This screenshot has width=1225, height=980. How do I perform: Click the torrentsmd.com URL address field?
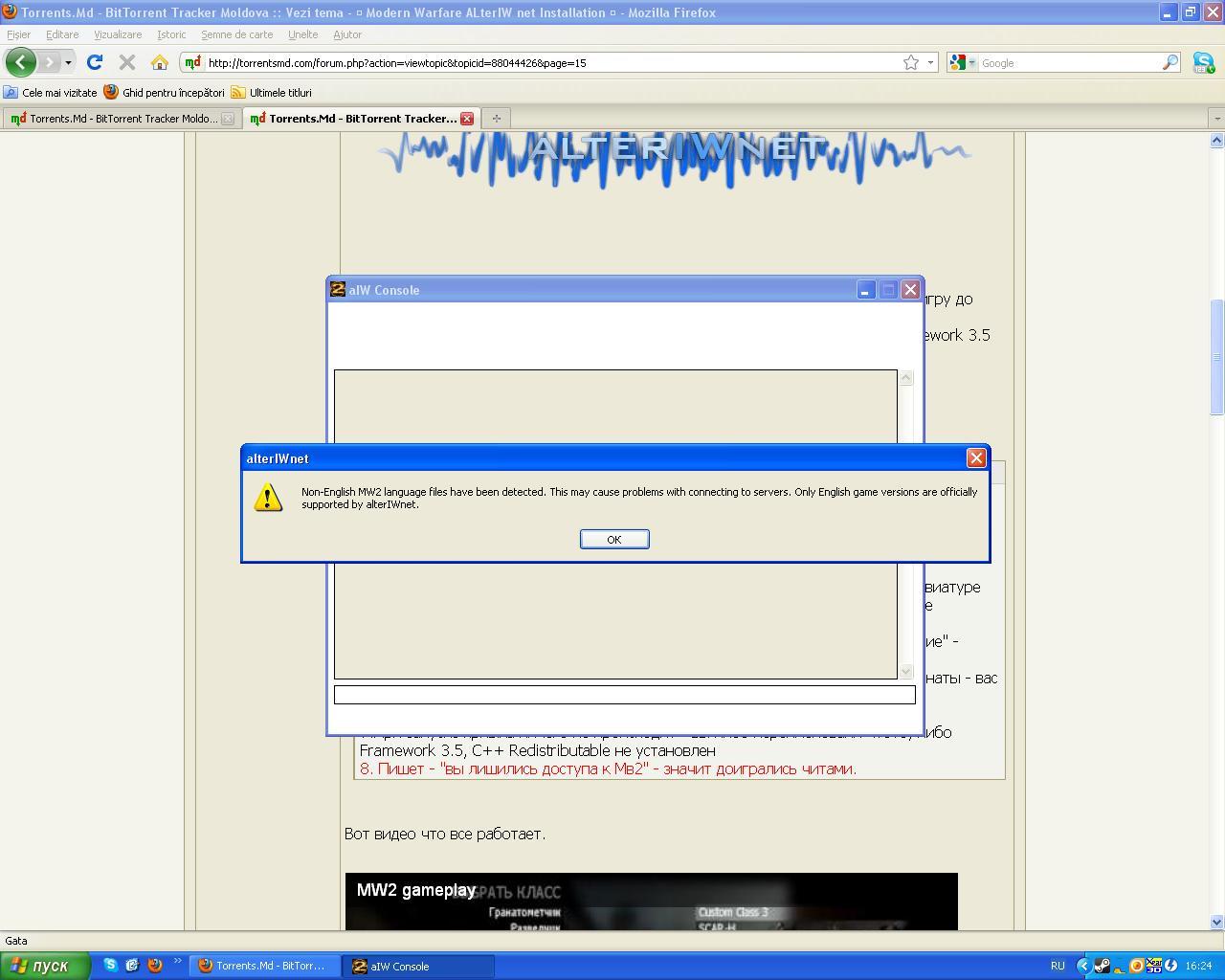click(550, 63)
